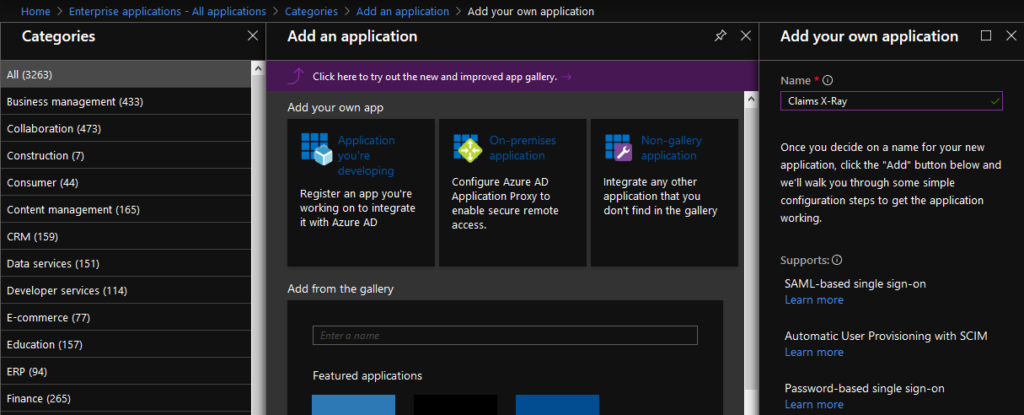This screenshot has height=415, width=1024.
Task: Click the On-premises application icon
Action: point(468,148)
